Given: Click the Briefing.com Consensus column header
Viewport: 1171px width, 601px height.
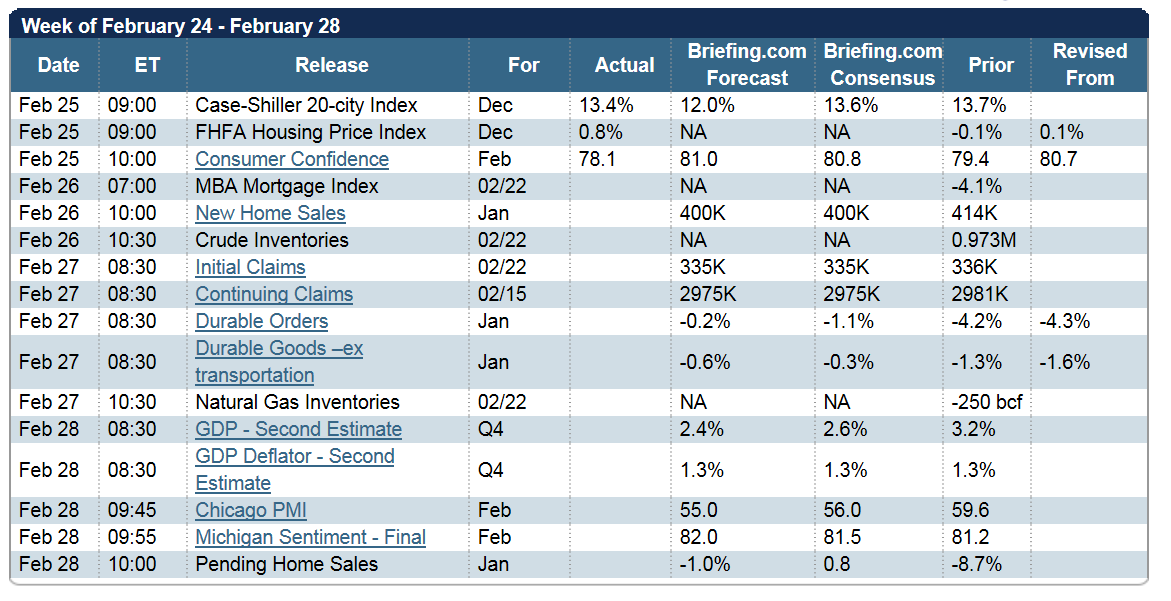Looking at the screenshot, I should pos(883,65).
